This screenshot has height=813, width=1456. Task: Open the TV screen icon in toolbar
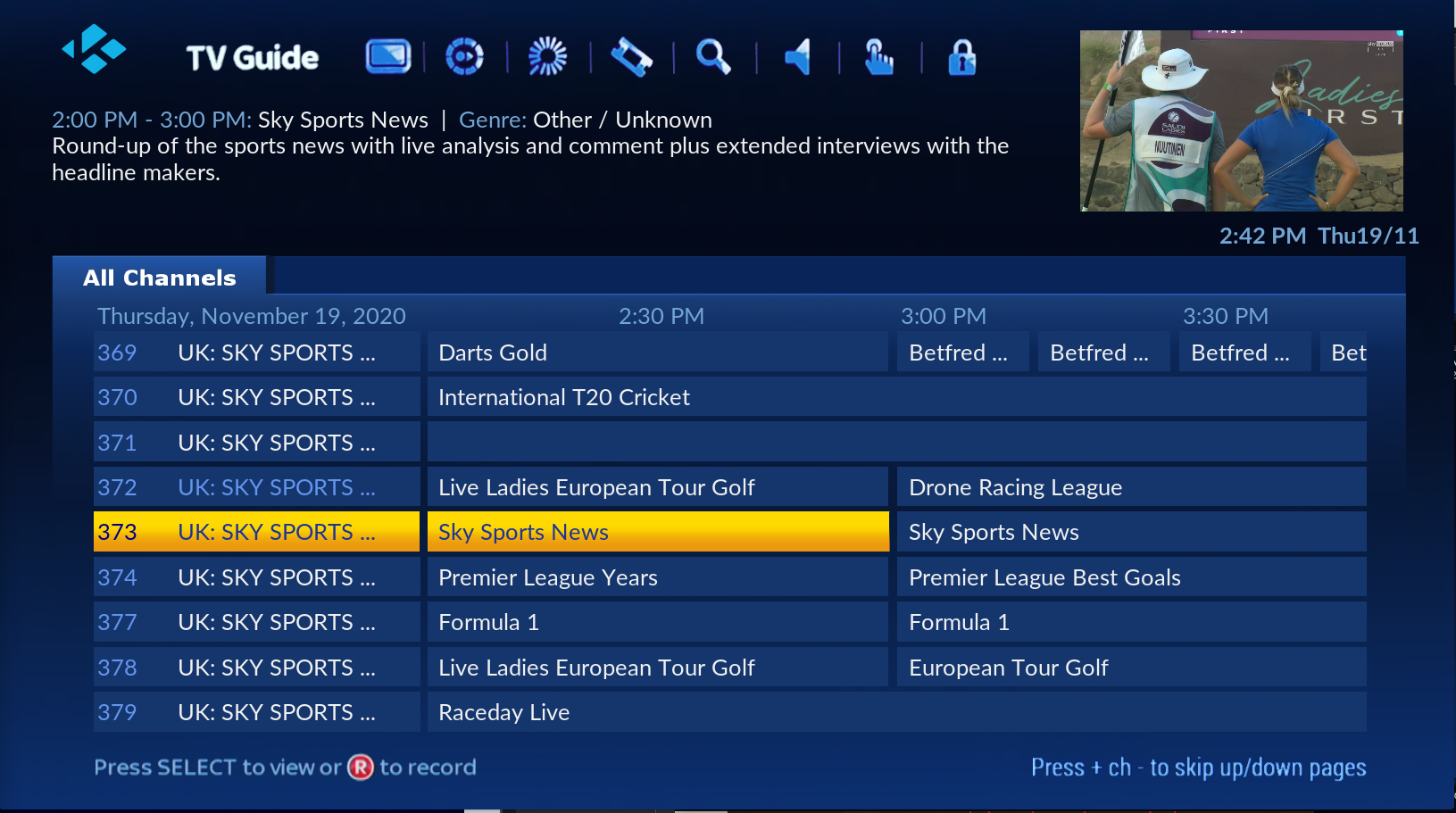point(387,56)
